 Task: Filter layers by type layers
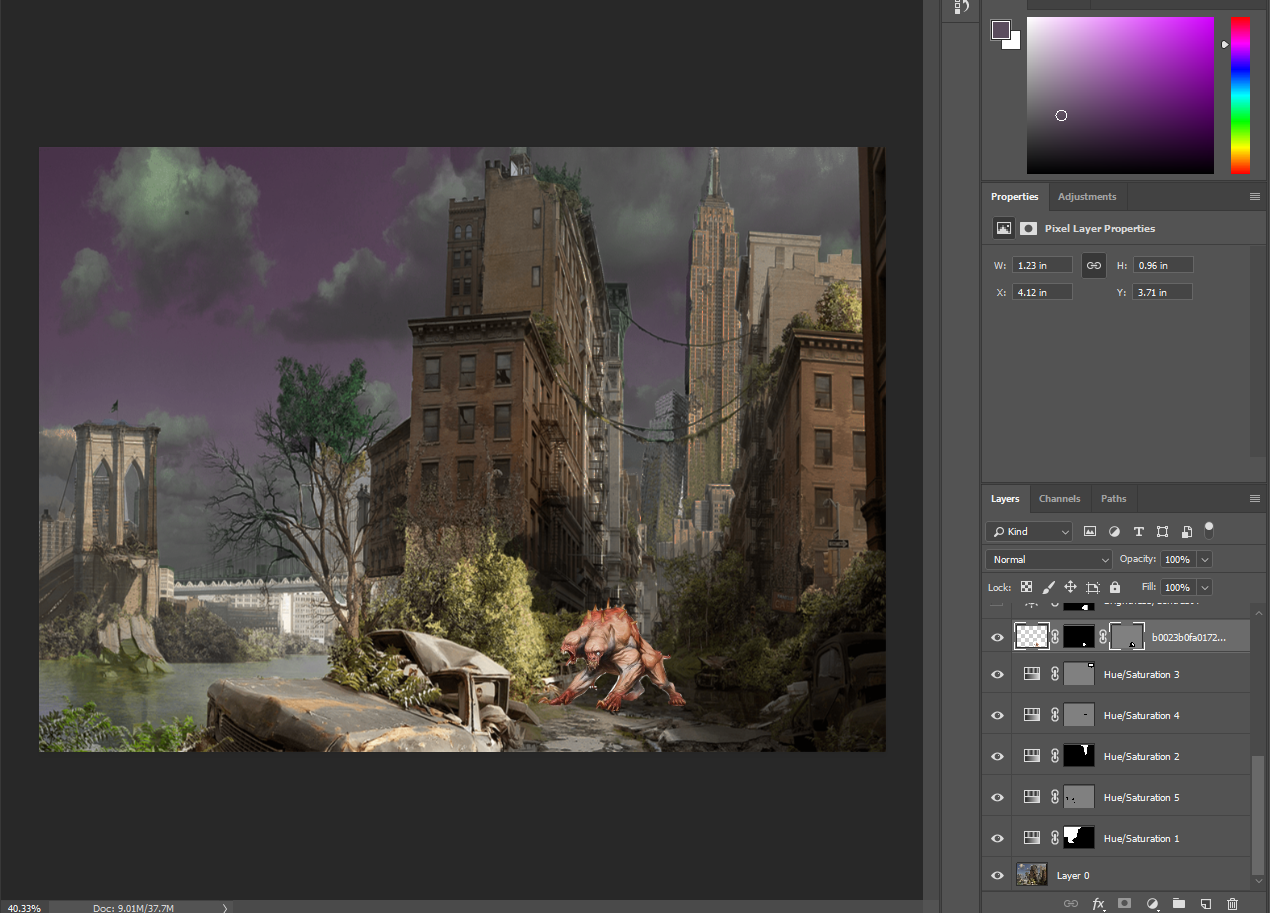pyautogui.click(x=1138, y=532)
